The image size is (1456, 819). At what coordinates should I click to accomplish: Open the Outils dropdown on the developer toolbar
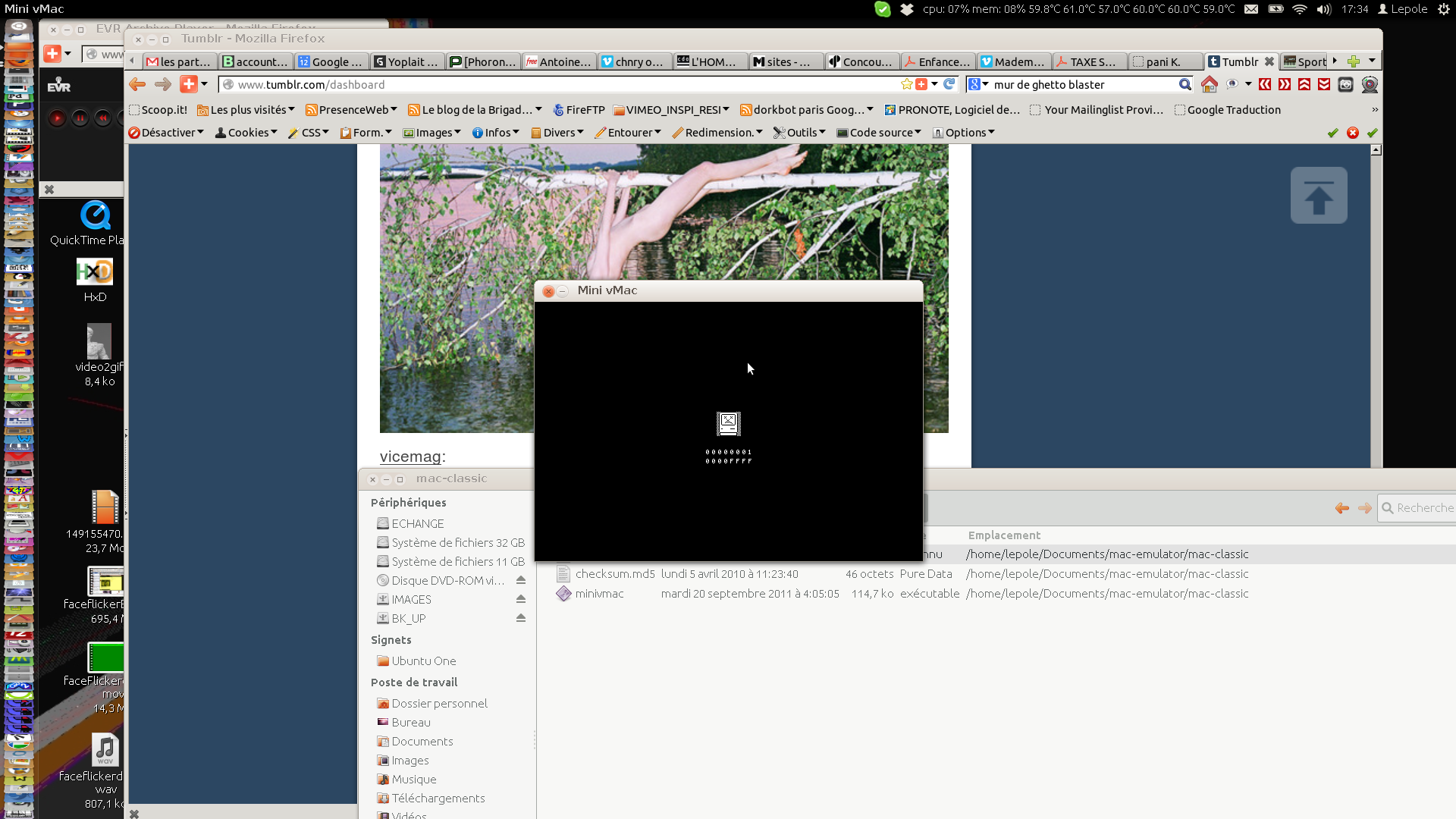[800, 133]
